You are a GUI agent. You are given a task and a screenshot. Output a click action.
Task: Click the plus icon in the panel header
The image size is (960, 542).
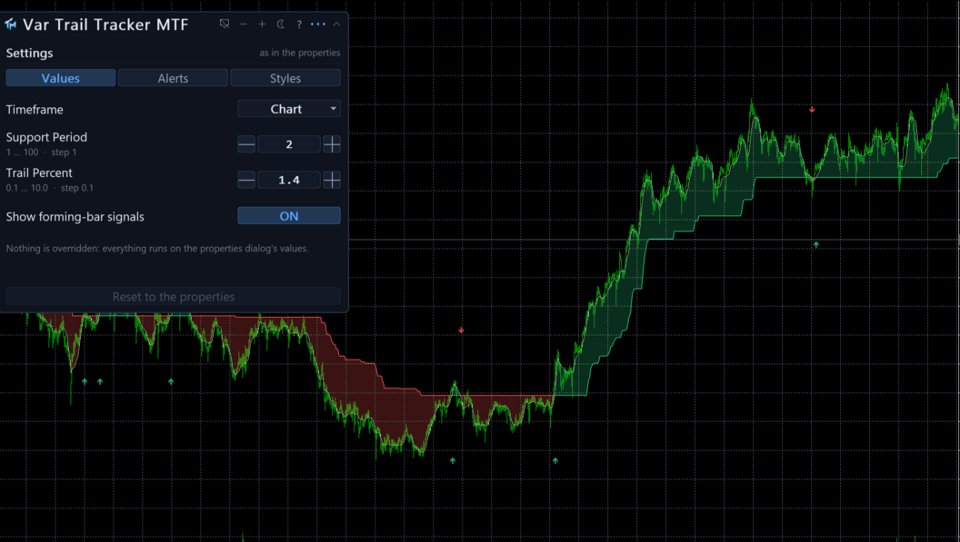[x=262, y=24]
